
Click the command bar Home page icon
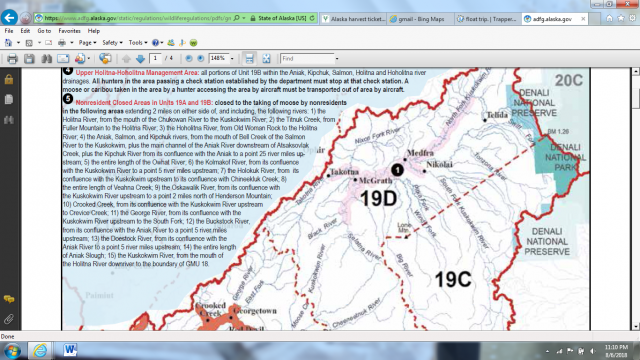9,42
